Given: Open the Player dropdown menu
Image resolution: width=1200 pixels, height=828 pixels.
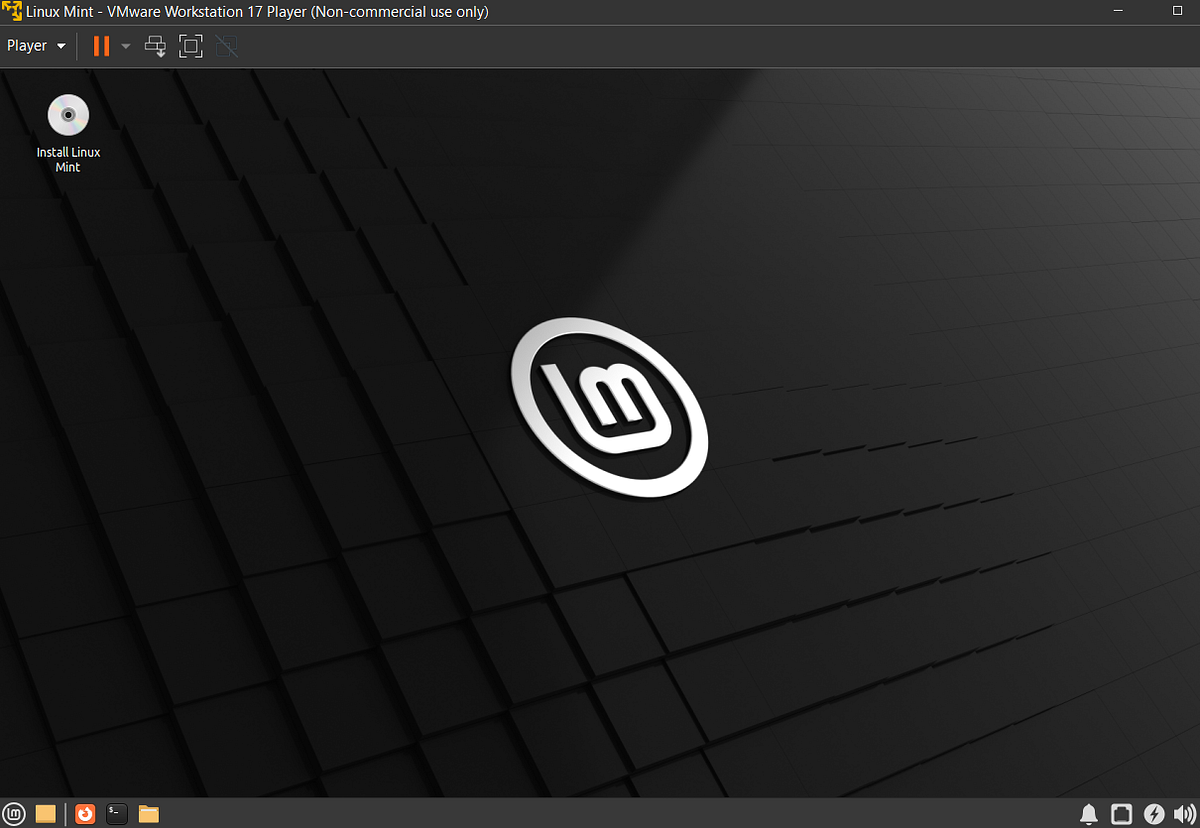Looking at the screenshot, I should point(36,46).
